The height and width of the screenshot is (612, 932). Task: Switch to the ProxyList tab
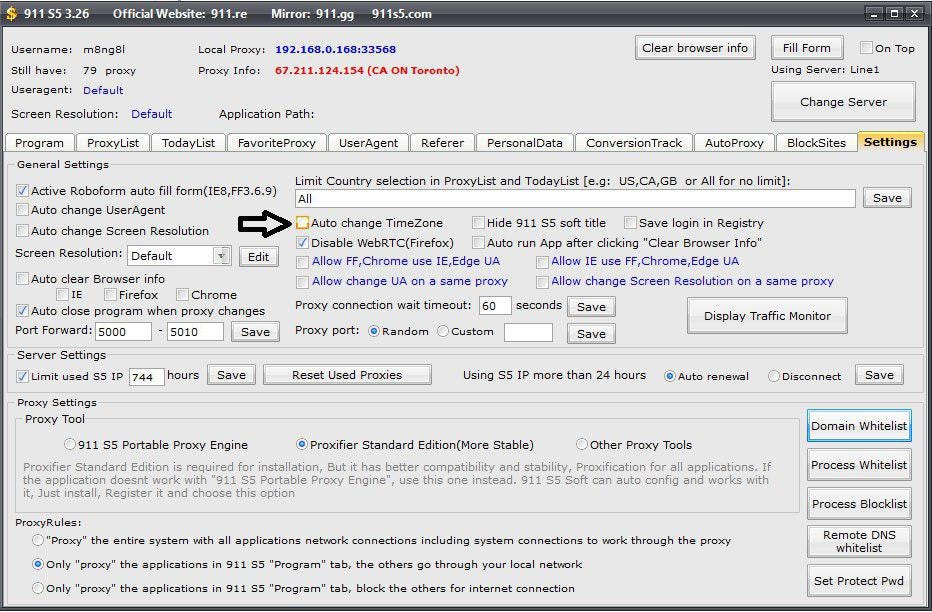(113, 143)
